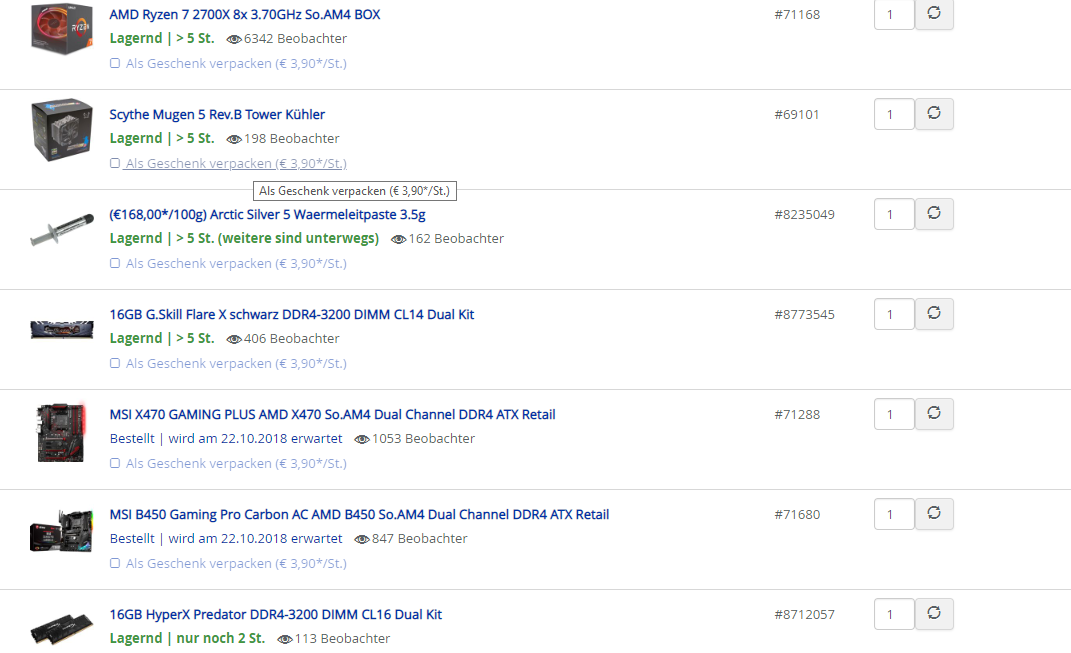
Task: Refresh quantity for G.Skill Flare X kit
Action: coord(934,314)
